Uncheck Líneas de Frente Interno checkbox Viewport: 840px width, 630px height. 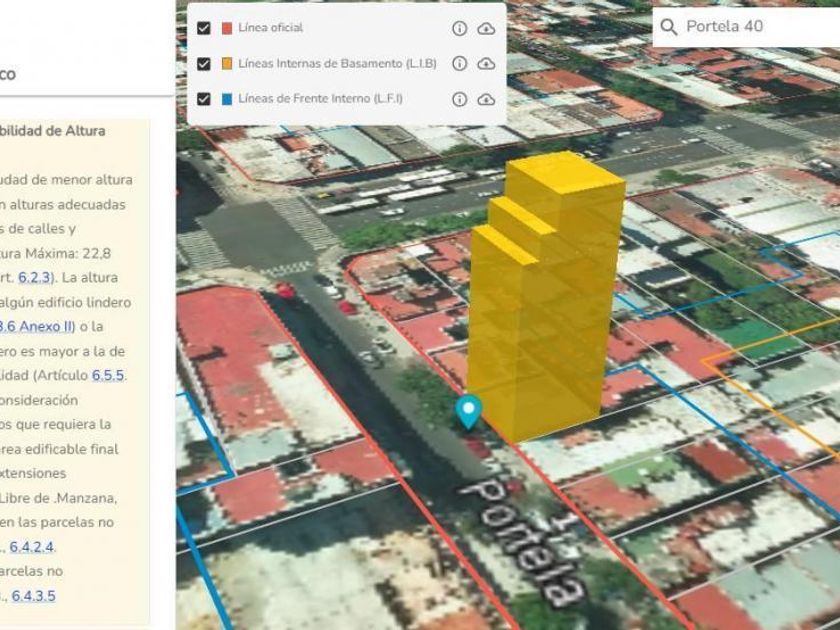[204, 99]
